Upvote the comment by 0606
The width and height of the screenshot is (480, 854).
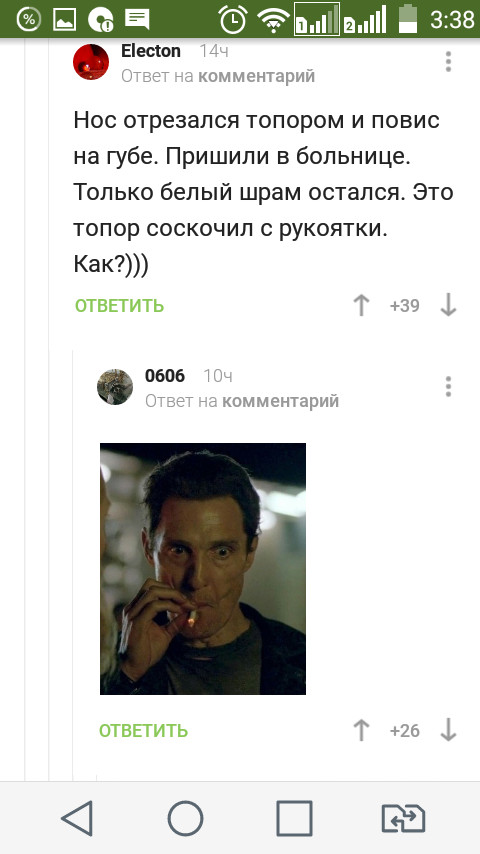coord(361,730)
